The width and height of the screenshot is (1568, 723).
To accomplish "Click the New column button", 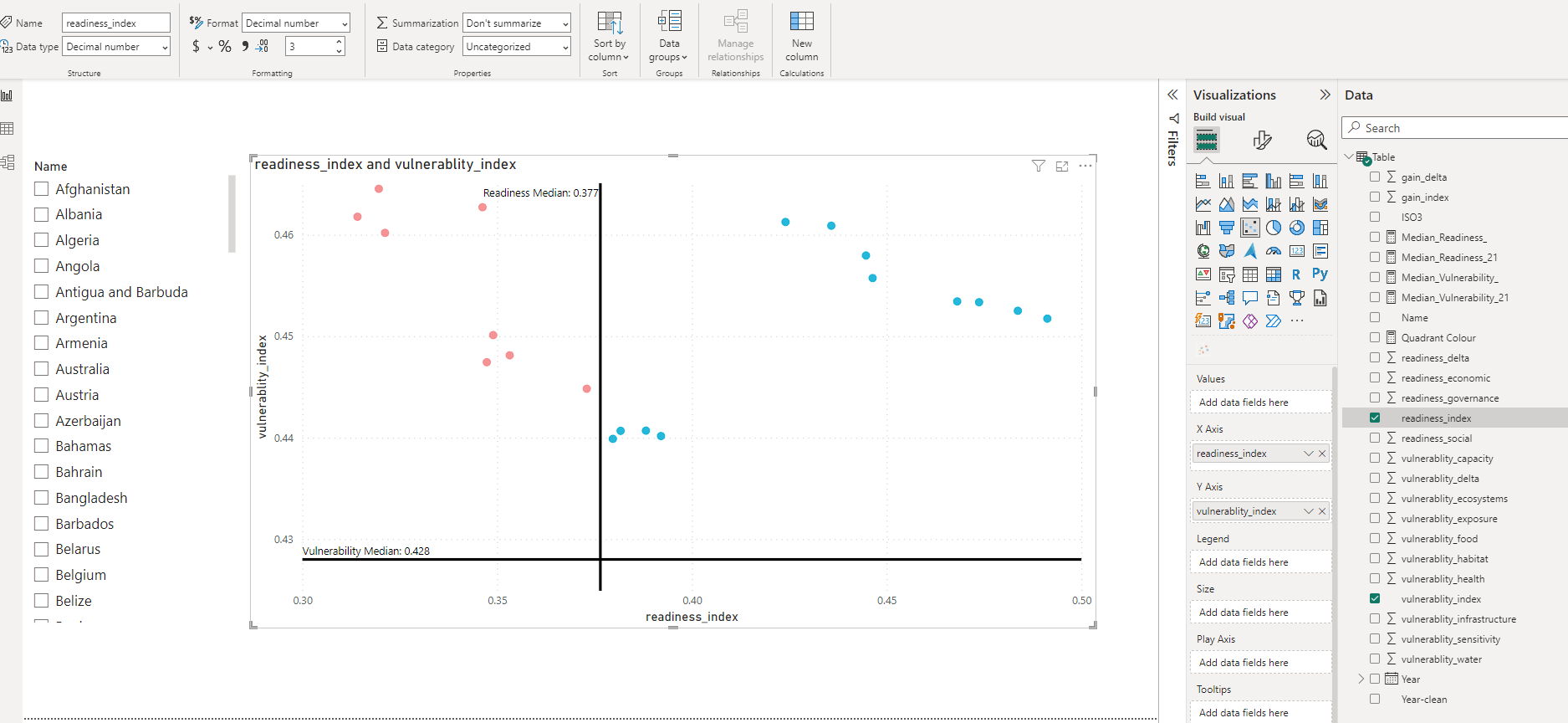I will pyautogui.click(x=802, y=37).
